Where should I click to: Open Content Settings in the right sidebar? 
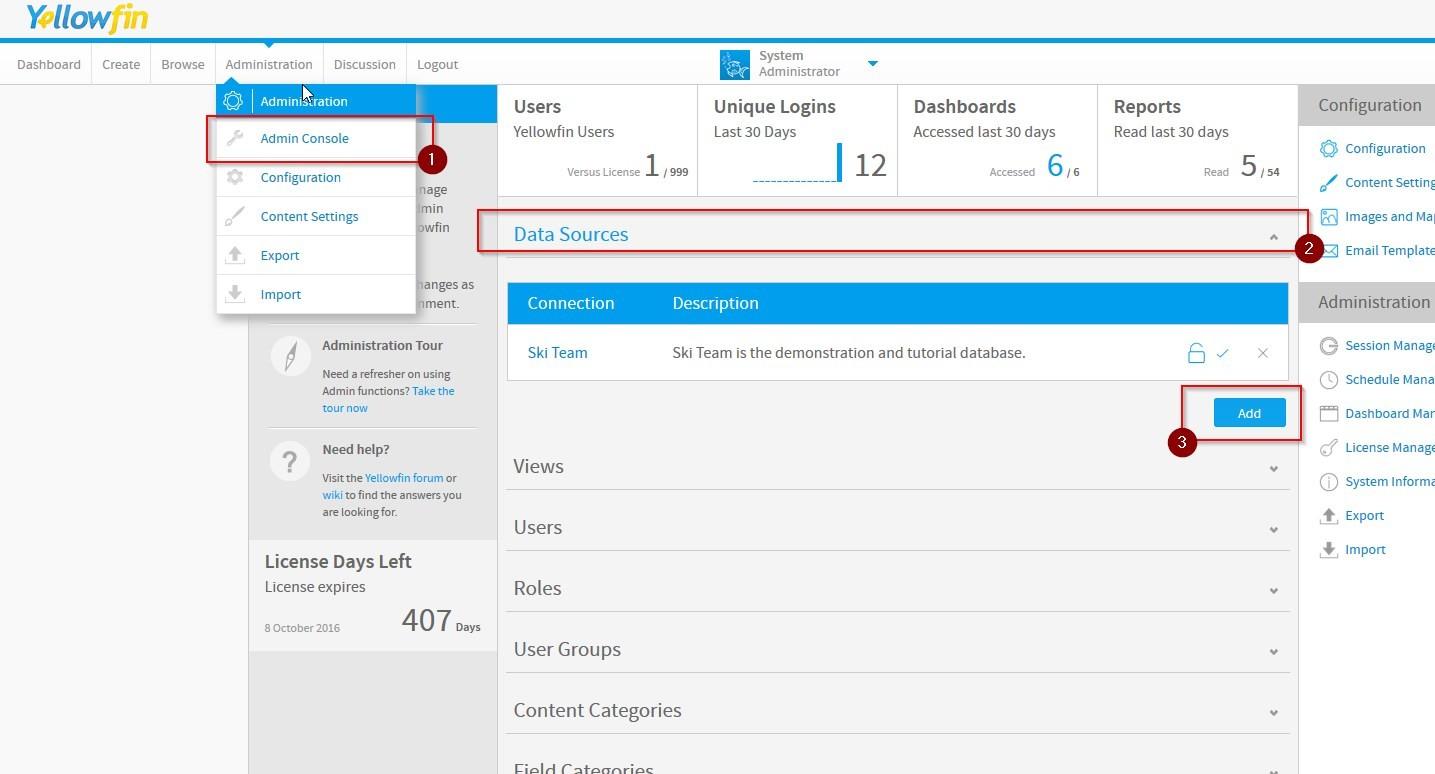[x=1389, y=182]
